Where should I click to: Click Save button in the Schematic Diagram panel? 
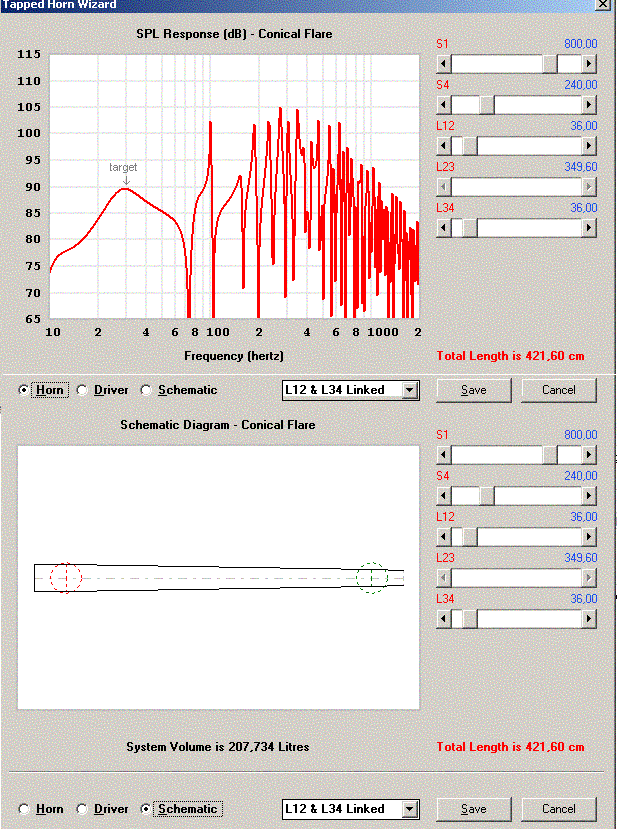474,809
